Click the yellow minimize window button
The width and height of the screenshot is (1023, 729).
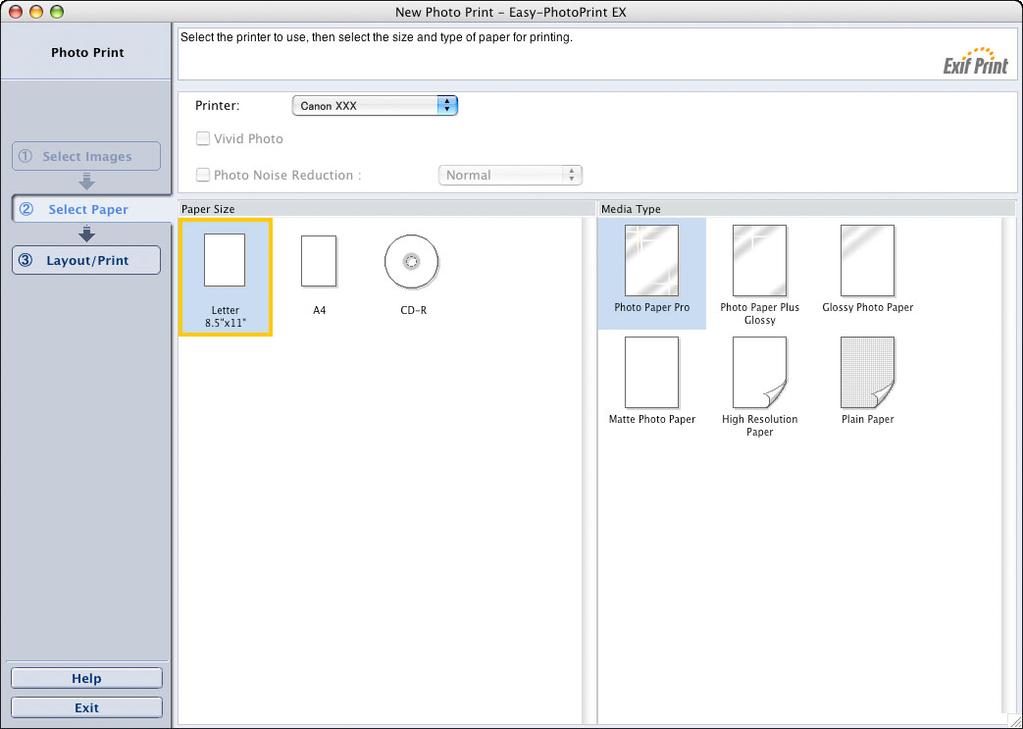[37, 12]
